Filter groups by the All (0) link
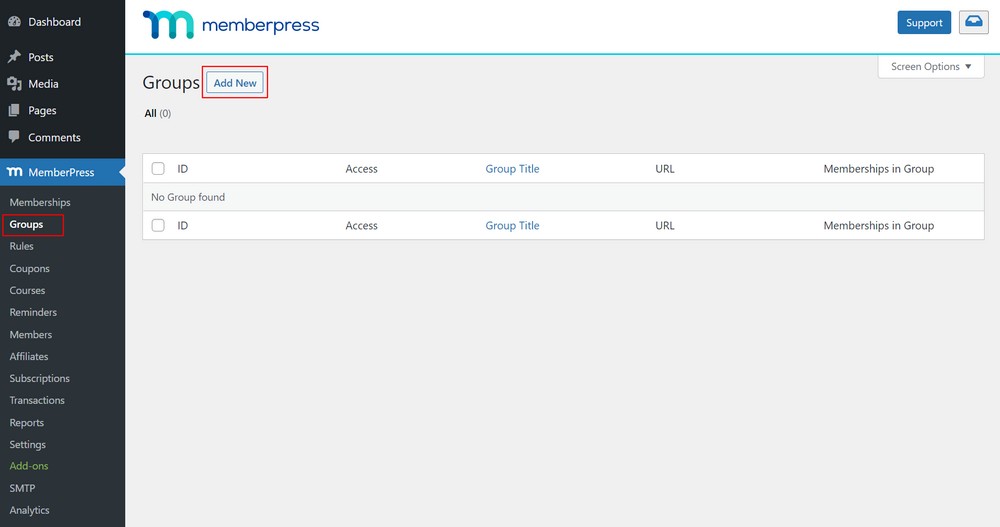The width and height of the screenshot is (1000, 527). click(158, 114)
